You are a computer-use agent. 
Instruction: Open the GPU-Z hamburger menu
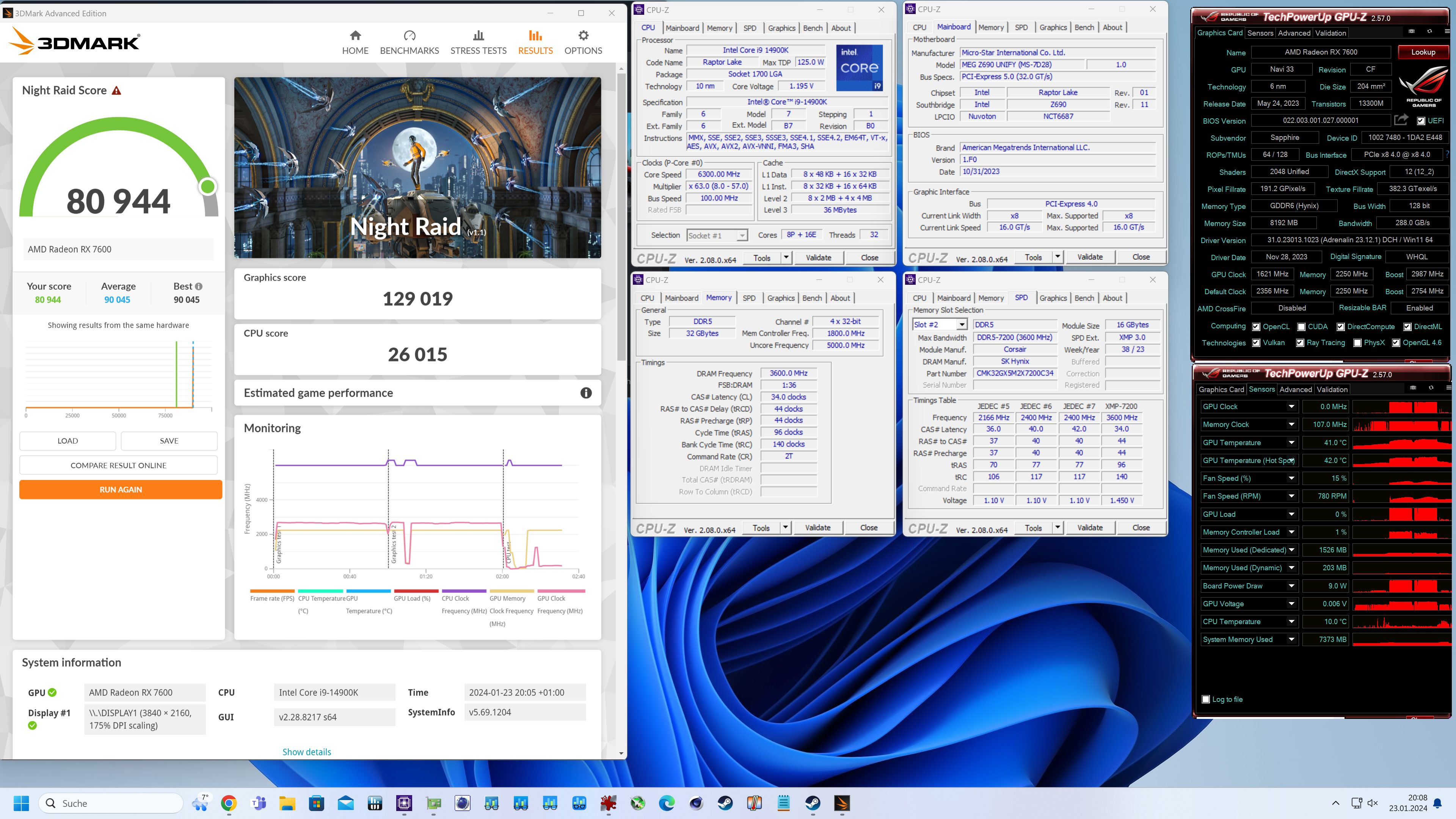1447,31
